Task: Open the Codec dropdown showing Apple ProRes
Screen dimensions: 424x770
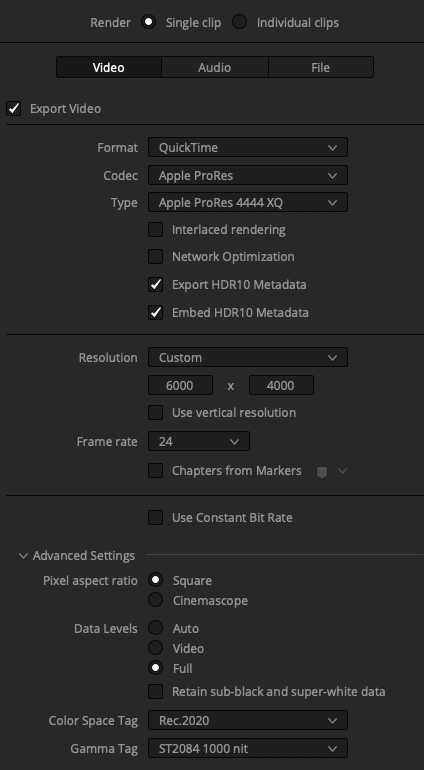Action: (x=248, y=175)
